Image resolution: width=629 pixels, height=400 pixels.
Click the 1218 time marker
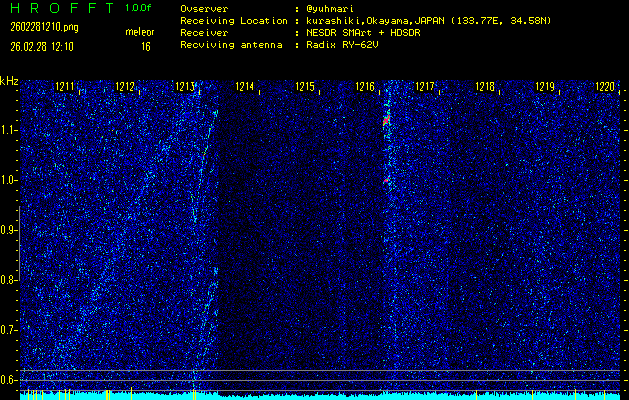pyautogui.click(x=485, y=88)
